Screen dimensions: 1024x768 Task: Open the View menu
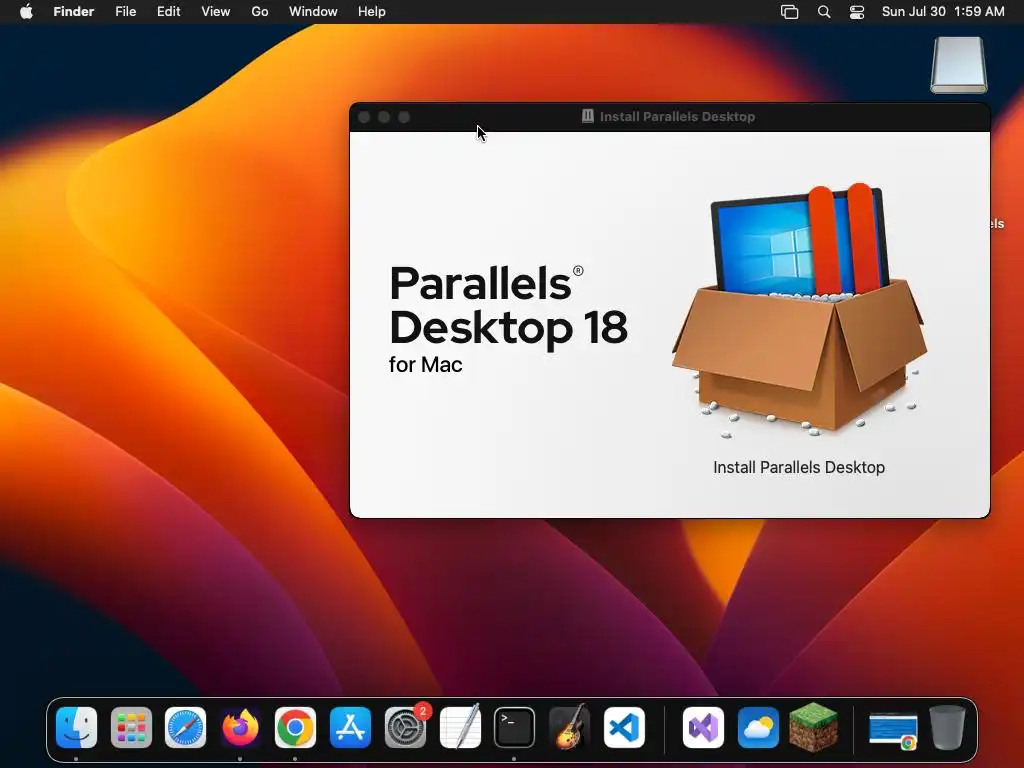point(216,12)
